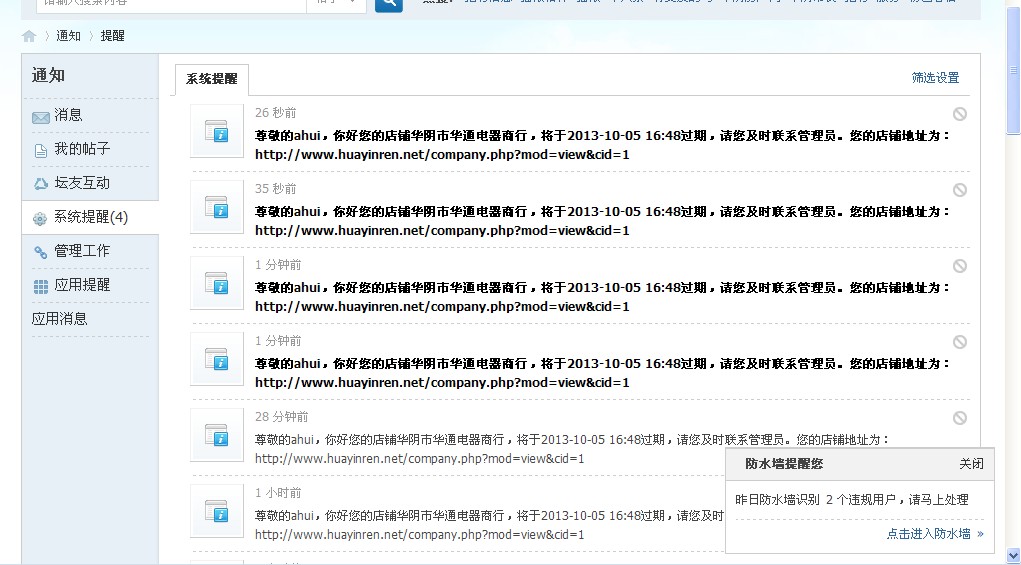Click notice icon of 26 秒前 reminder
The height and width of the screenshot is (565, 1021).
point(217,131)
